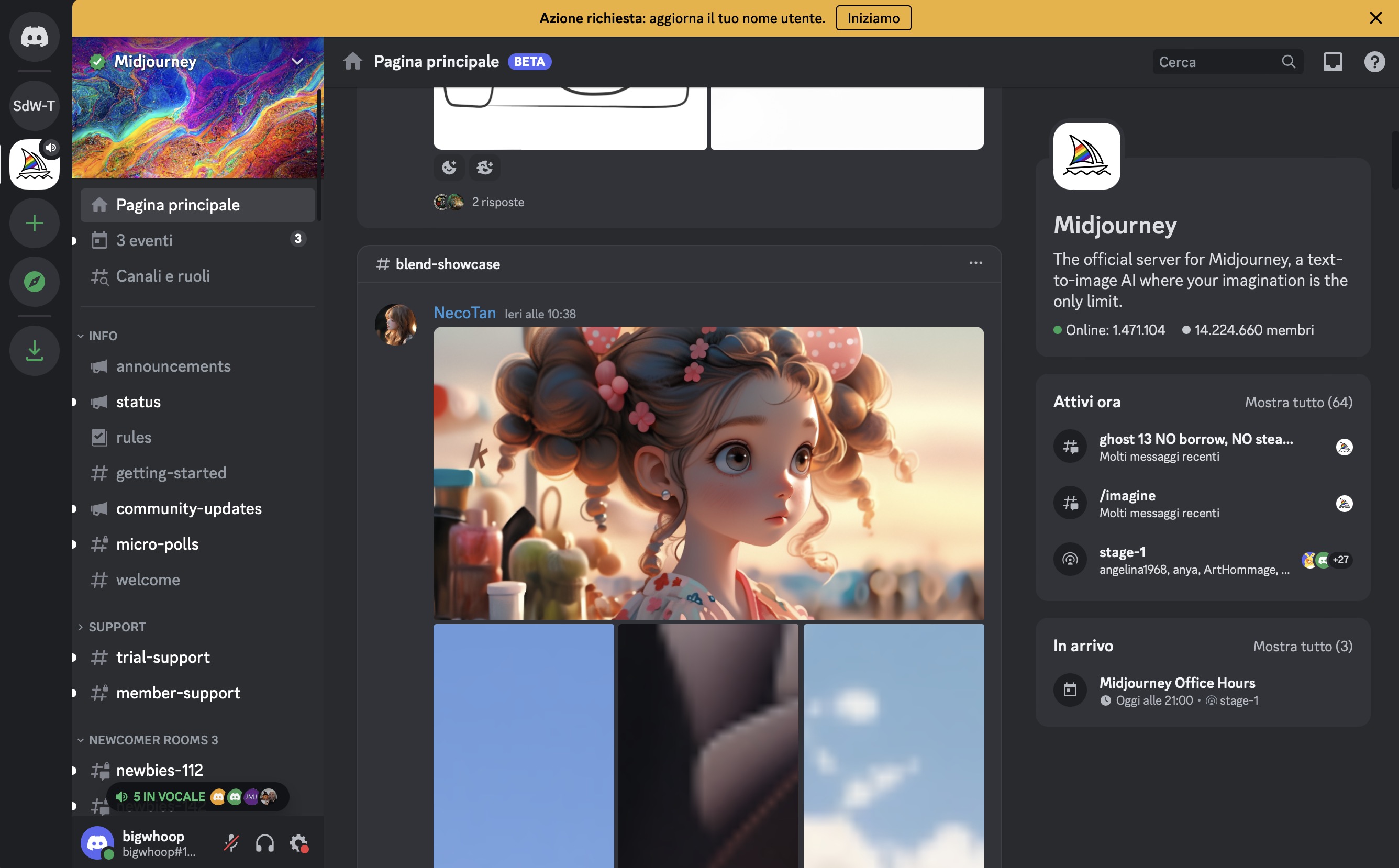Expand the SUPPORT category
Image resolution: width=1399 pixels, height=868 pixels.
[112, 627]
